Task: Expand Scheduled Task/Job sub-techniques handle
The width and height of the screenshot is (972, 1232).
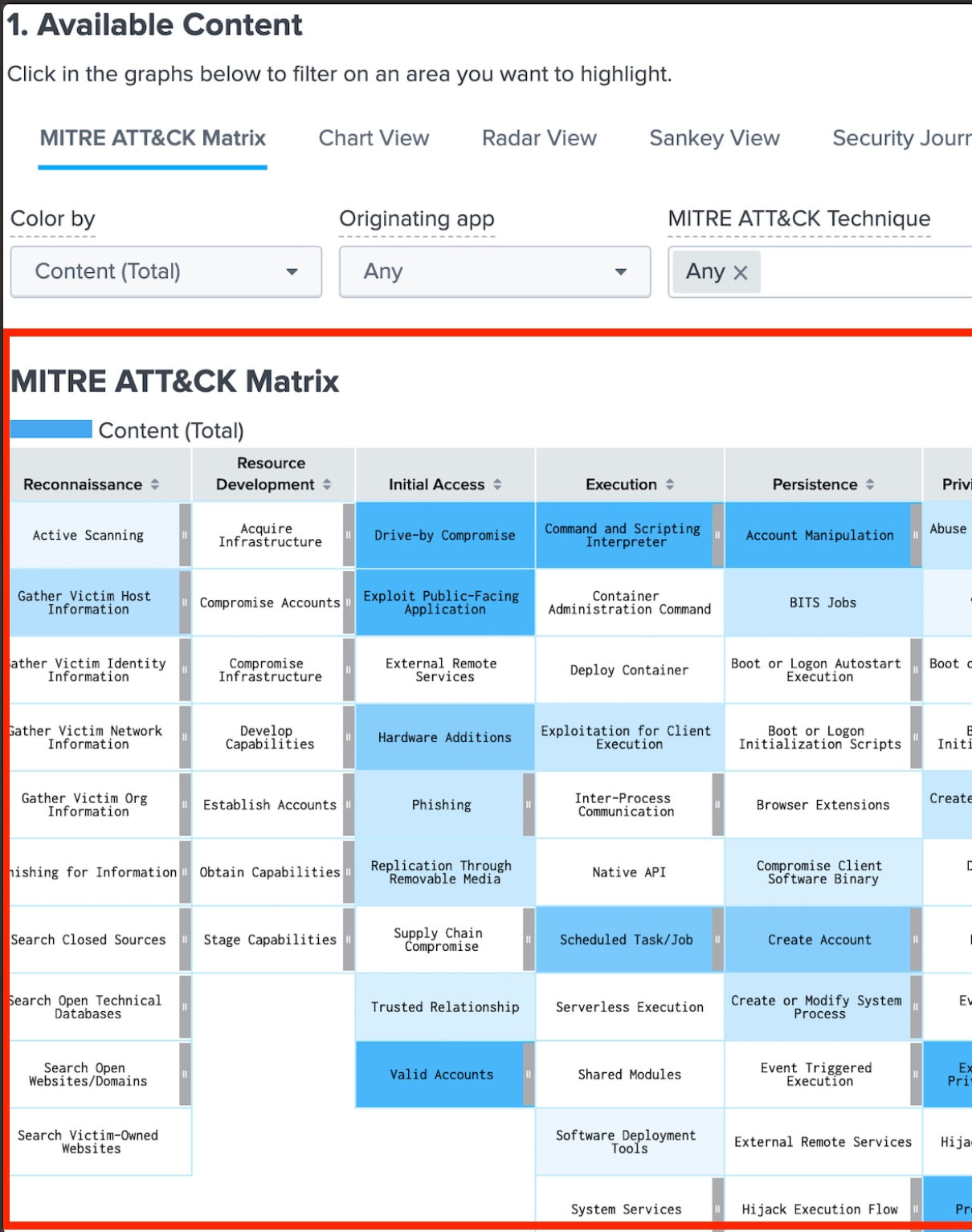Action: coord(718,940)
